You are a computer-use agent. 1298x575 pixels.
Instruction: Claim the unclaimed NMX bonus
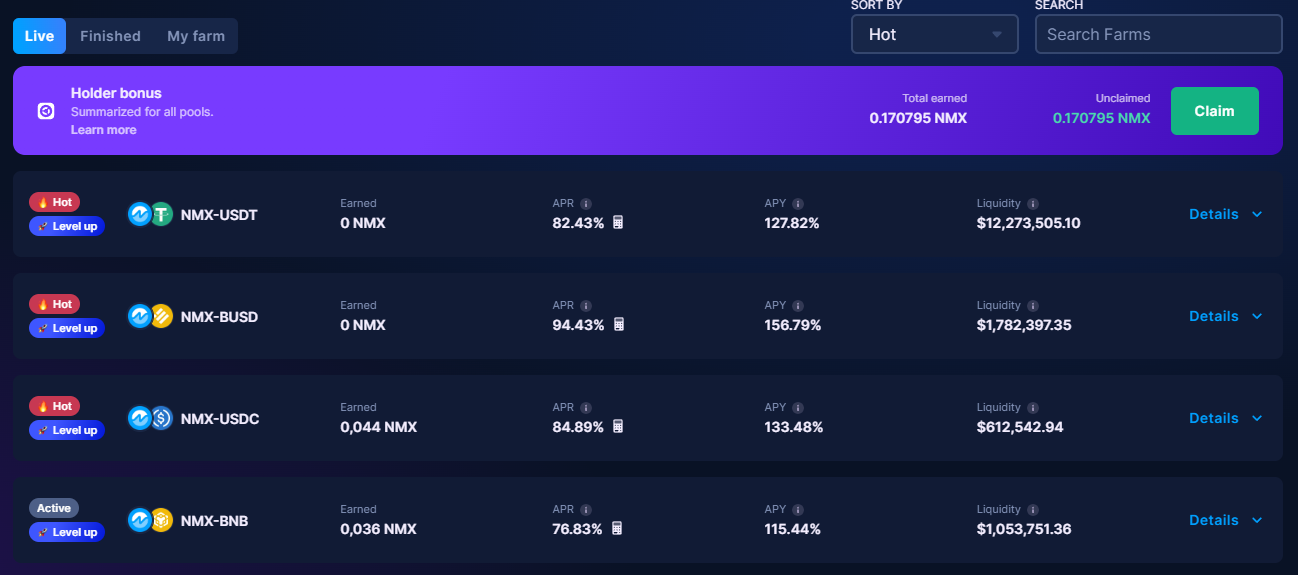[x=1214, y=111]
